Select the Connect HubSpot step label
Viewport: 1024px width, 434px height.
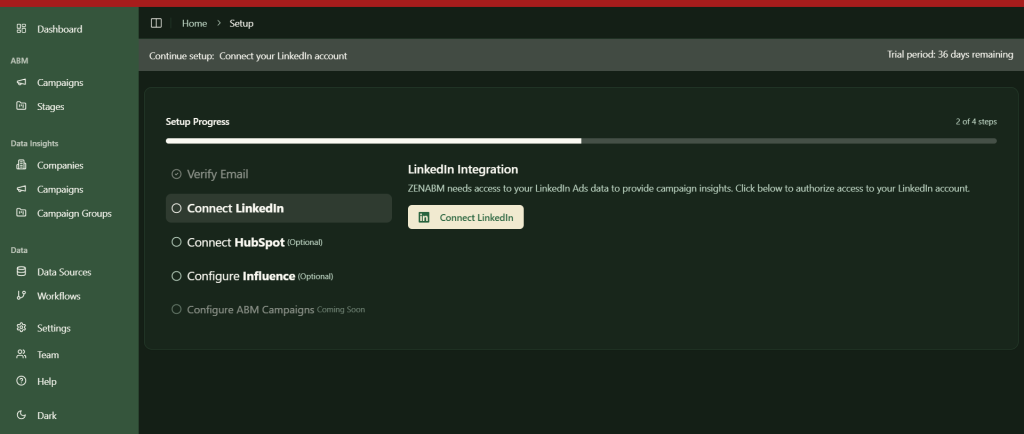pyautogui.click(x=236, y=242)
